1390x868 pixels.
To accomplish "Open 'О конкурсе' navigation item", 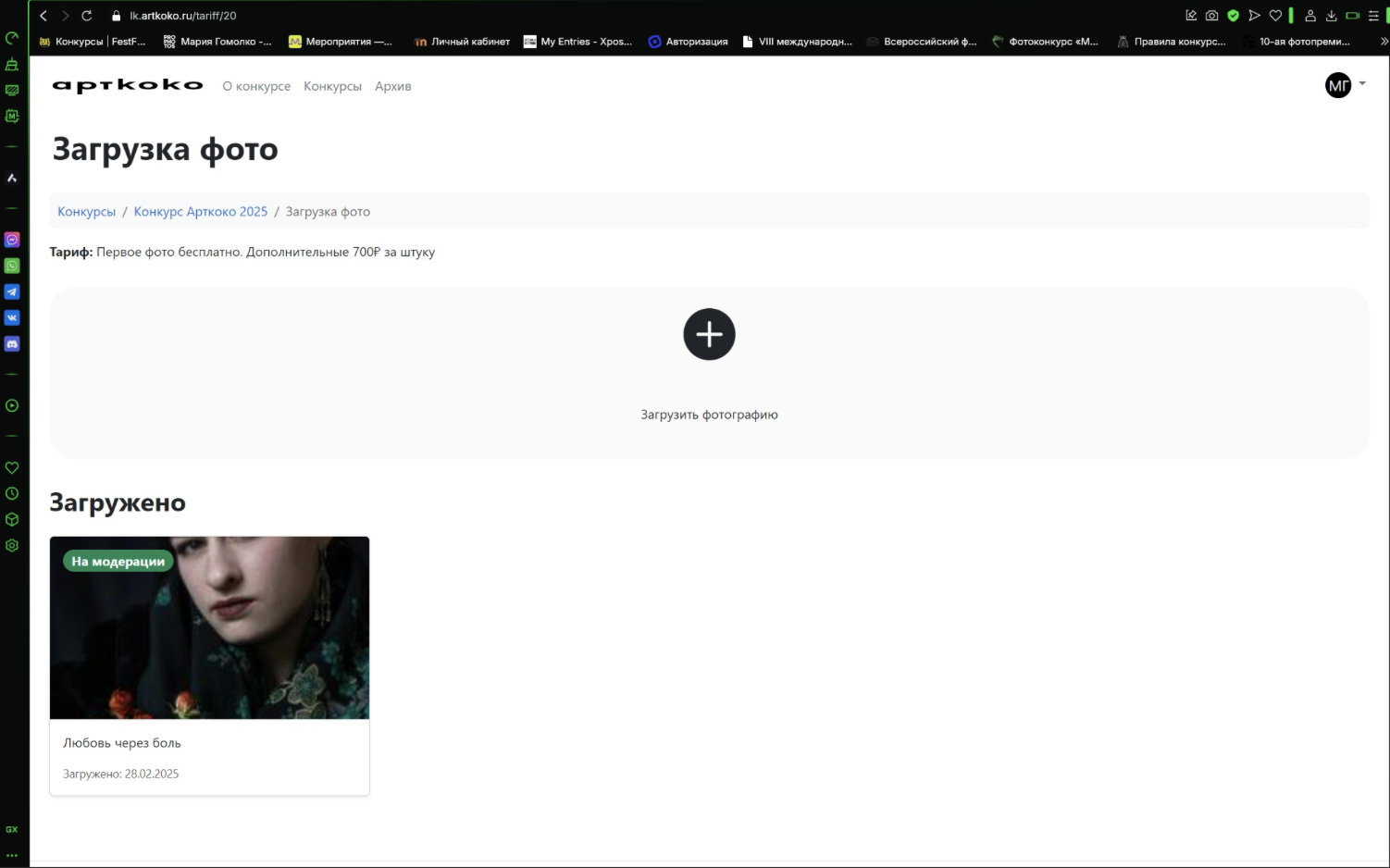I will (x=256, y=86).
